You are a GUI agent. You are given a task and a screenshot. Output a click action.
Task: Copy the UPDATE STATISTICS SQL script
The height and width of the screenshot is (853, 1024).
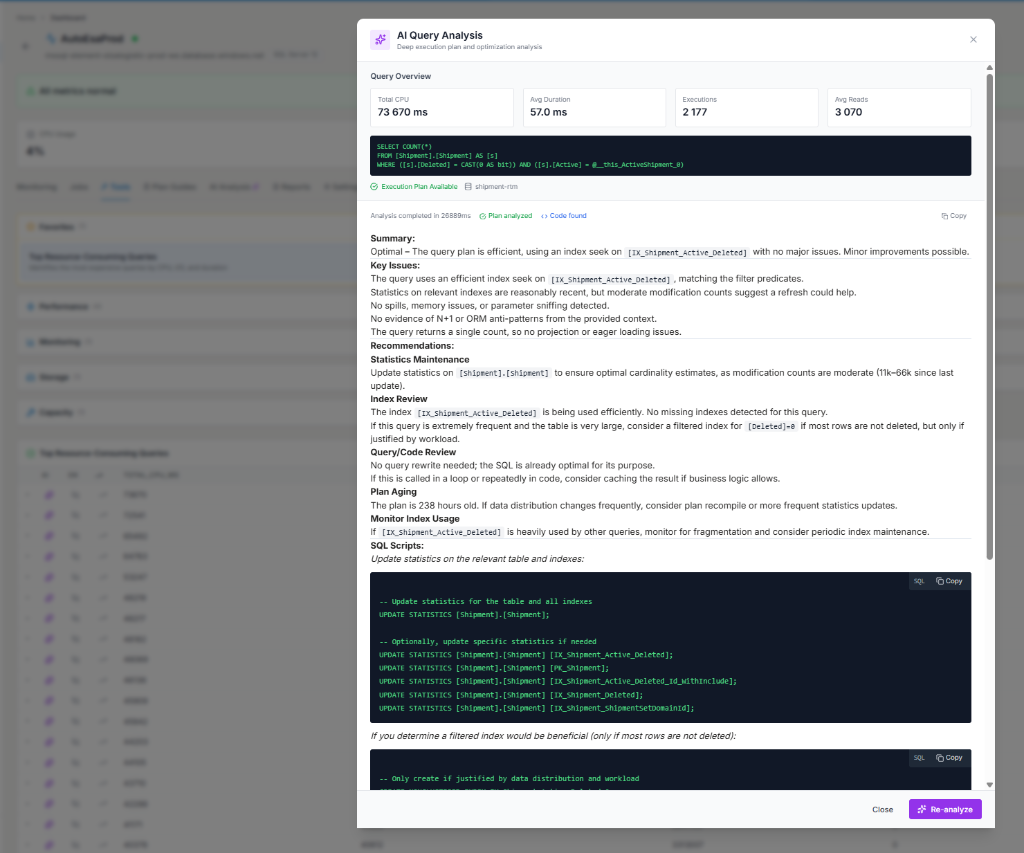click(x=949, y=581)
